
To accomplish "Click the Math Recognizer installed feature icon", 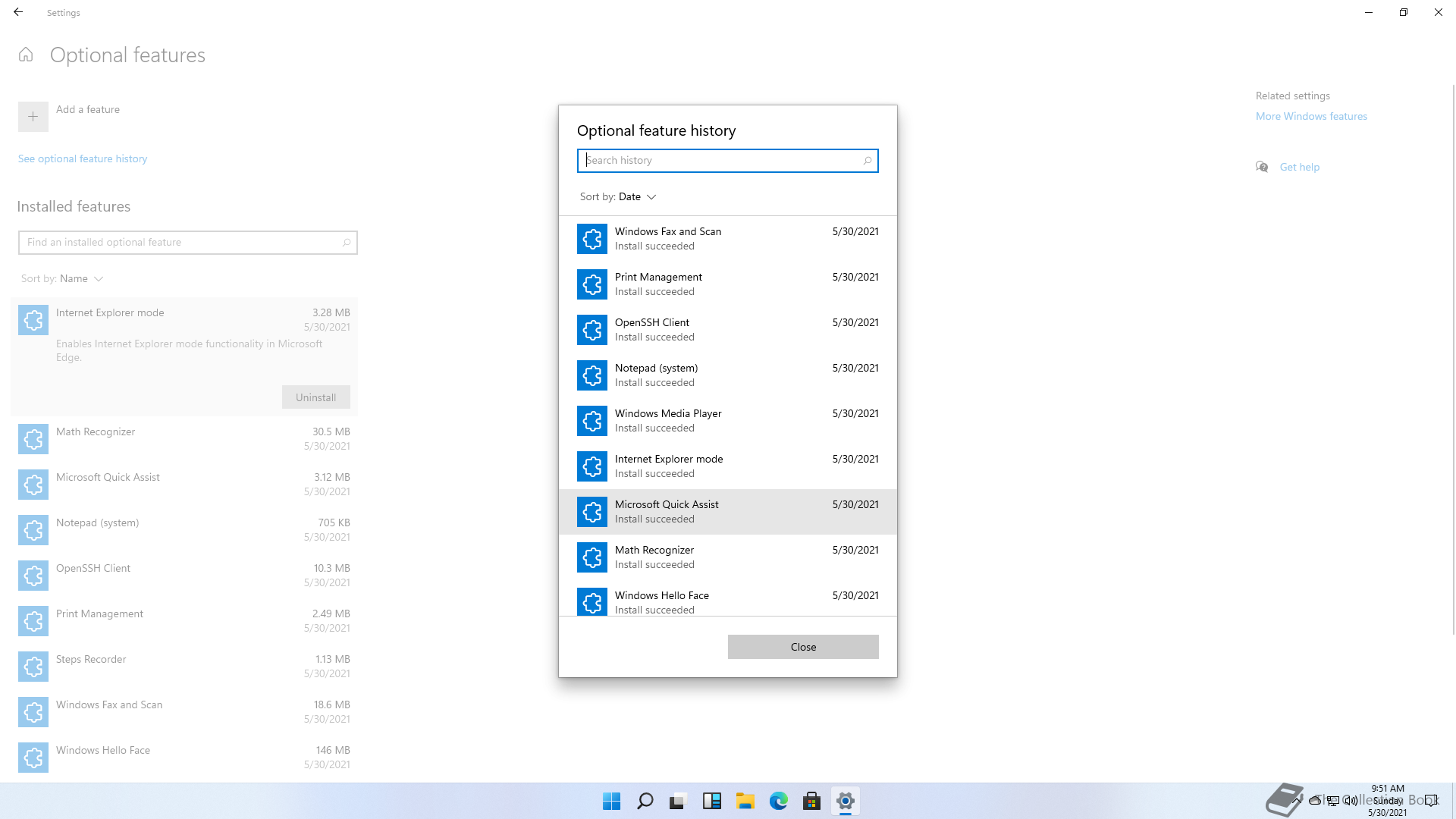I will coord(33,439).
